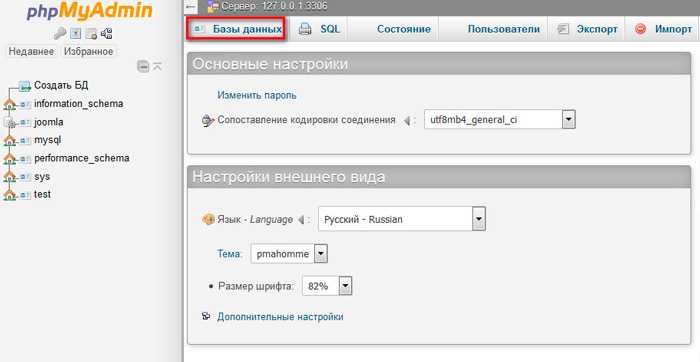Click help icon after Язык - Language label
The width and height of the screenshot is (700, 362).
301,219
